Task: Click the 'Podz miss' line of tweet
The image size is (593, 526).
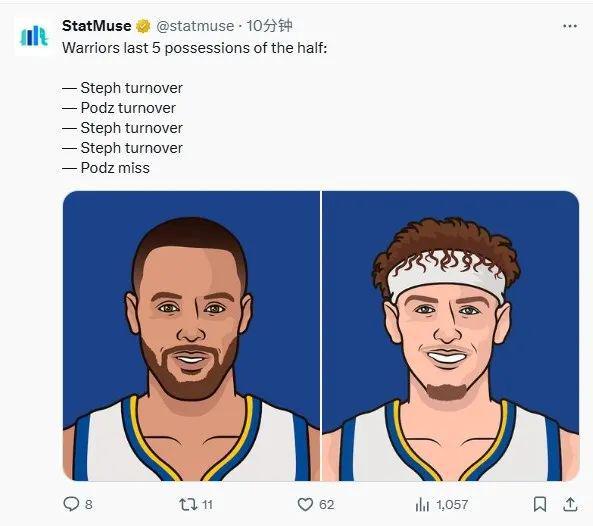Action: coord(106,168)
